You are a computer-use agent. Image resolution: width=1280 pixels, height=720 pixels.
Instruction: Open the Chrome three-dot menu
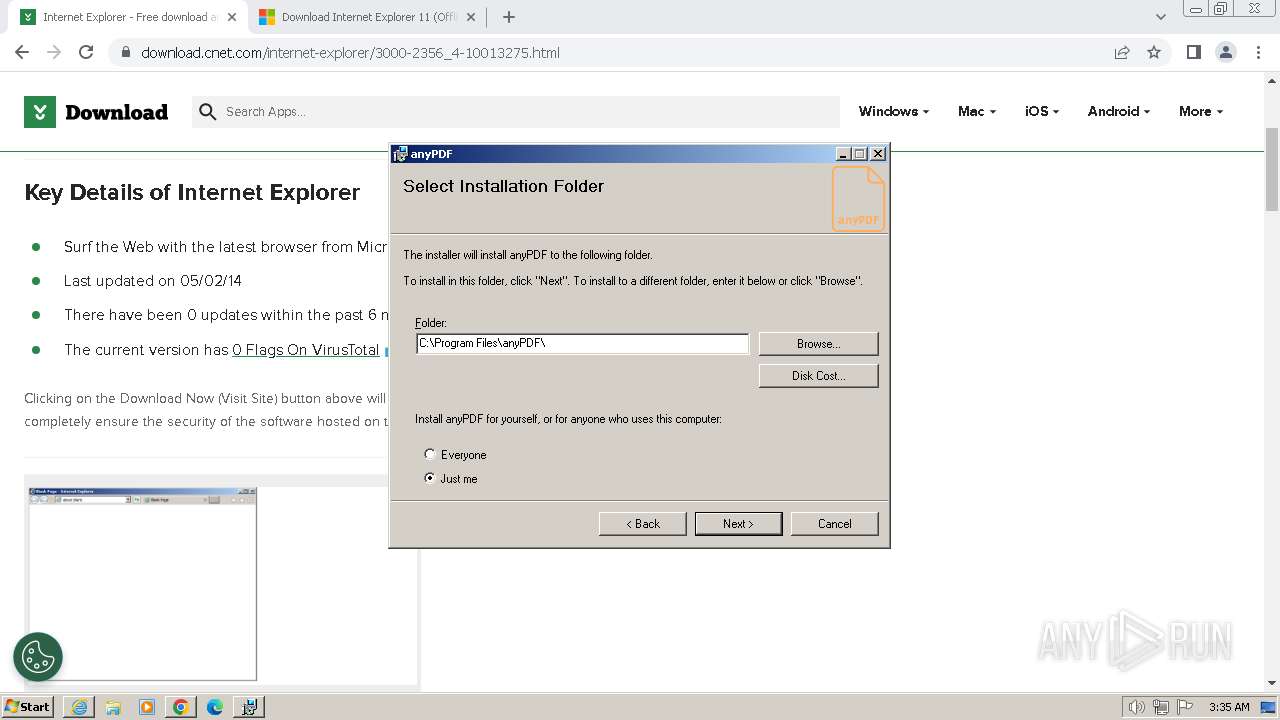pos(1258,52)
